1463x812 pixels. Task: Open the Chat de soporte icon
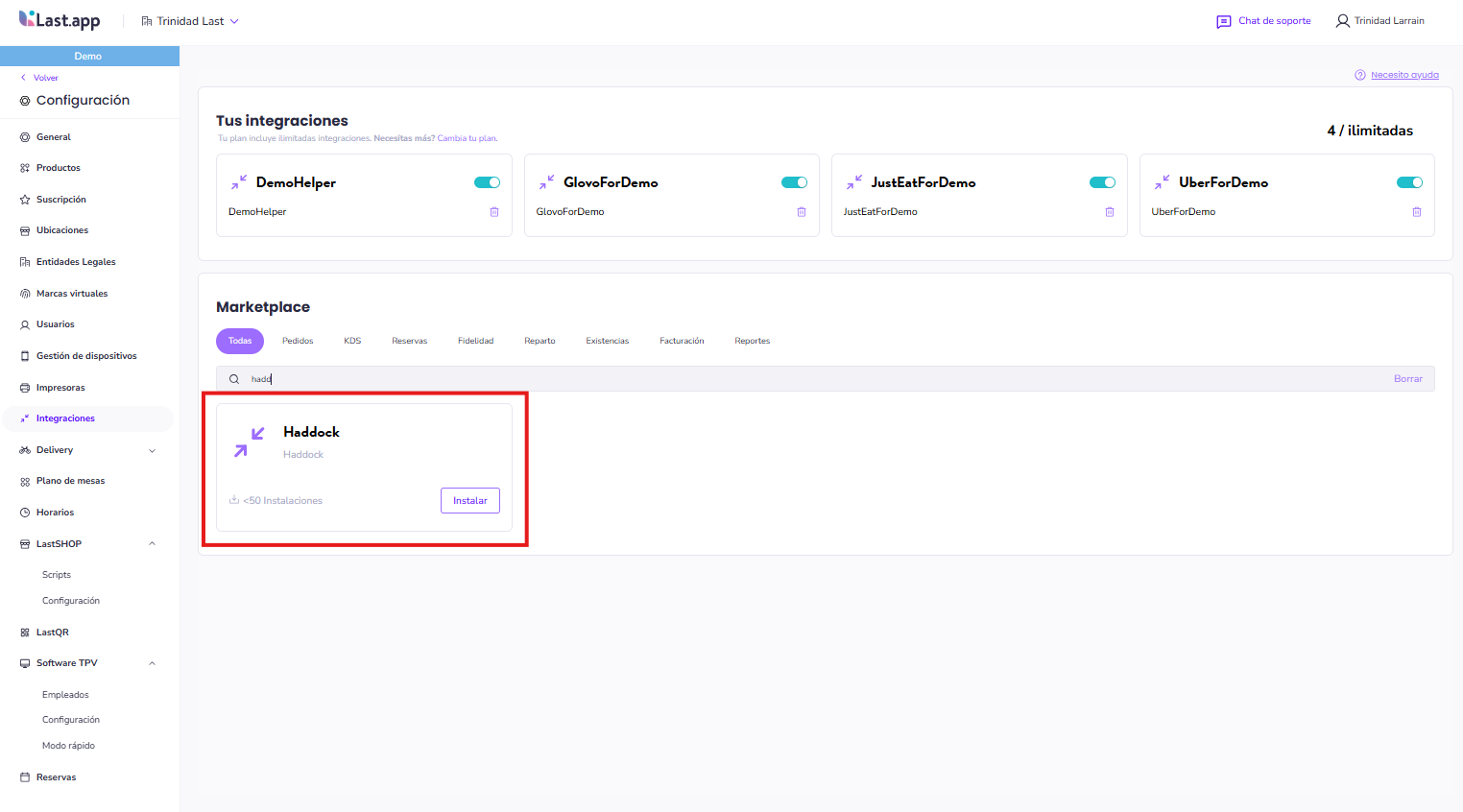point(1223,21)
